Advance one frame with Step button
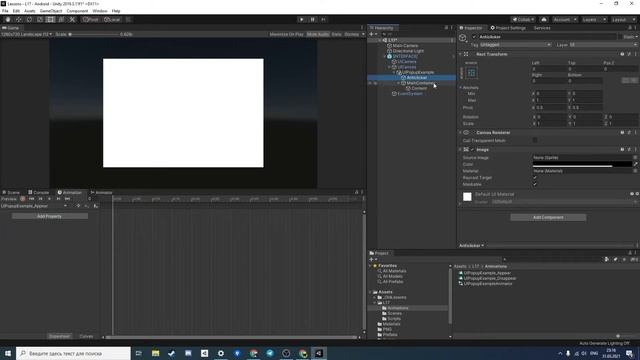The width and height of the screenshot is (640, 360). pos(323,20)
